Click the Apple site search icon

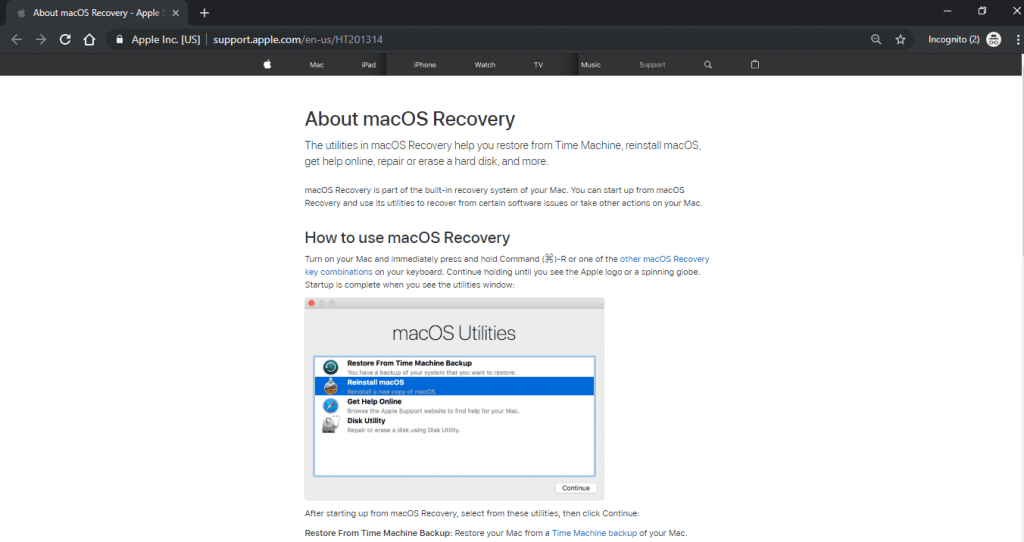708,65
